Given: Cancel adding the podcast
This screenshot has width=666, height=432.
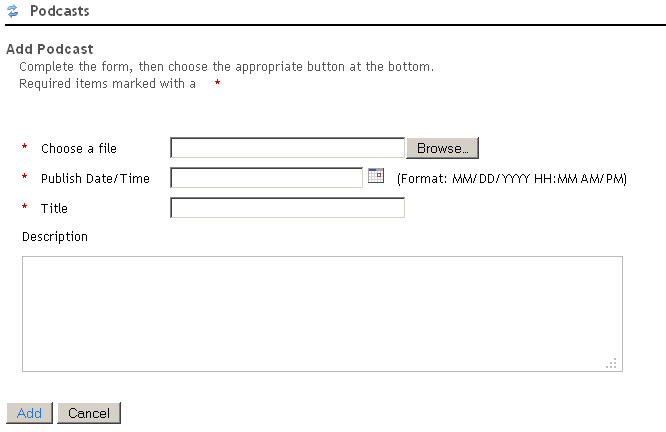Looking at the screenshot, I should [89, 413].
